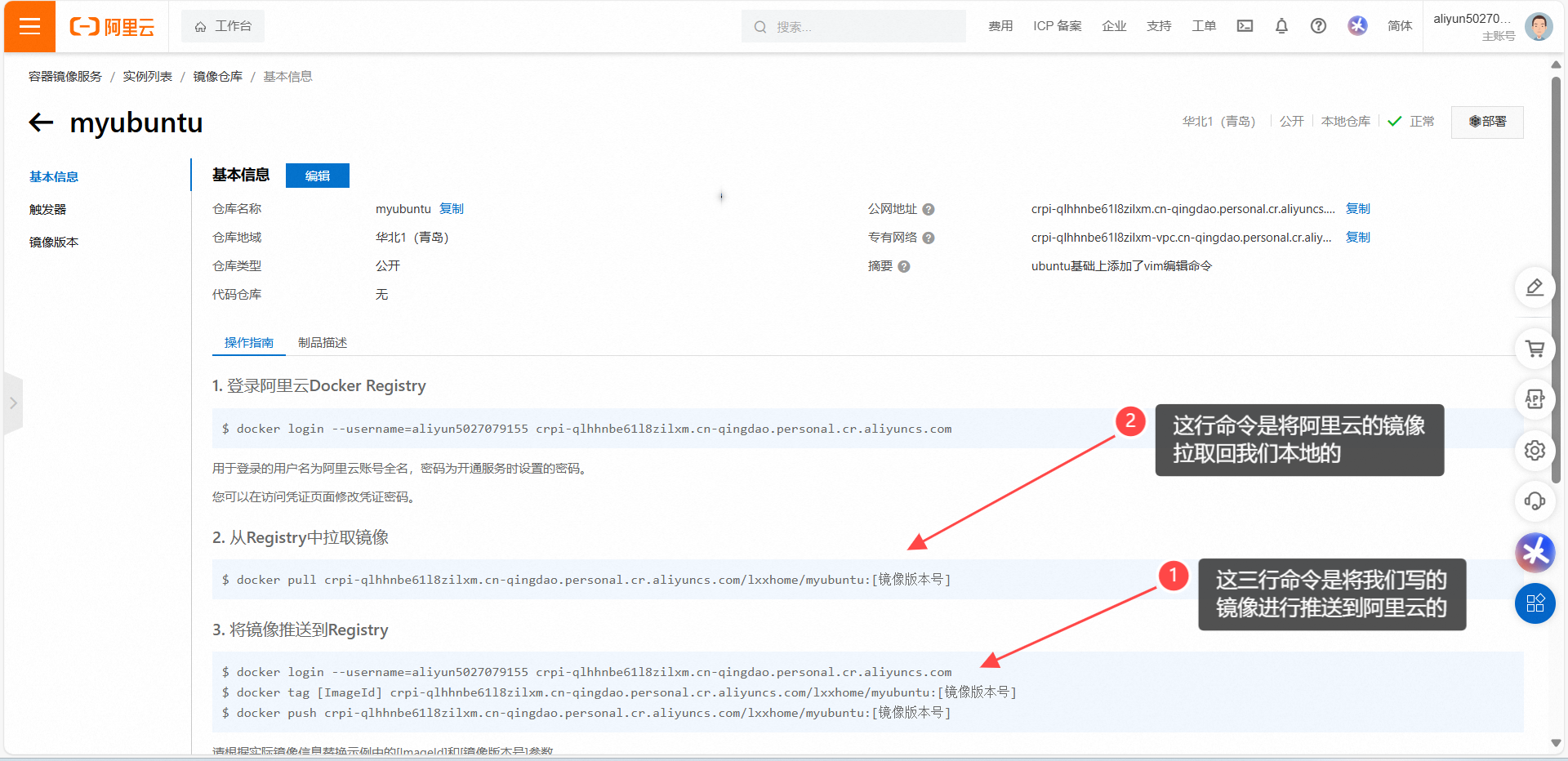1568x761 pixels.
Task: Open the 工作台 workbench home
Action: [x=223, y=26]
